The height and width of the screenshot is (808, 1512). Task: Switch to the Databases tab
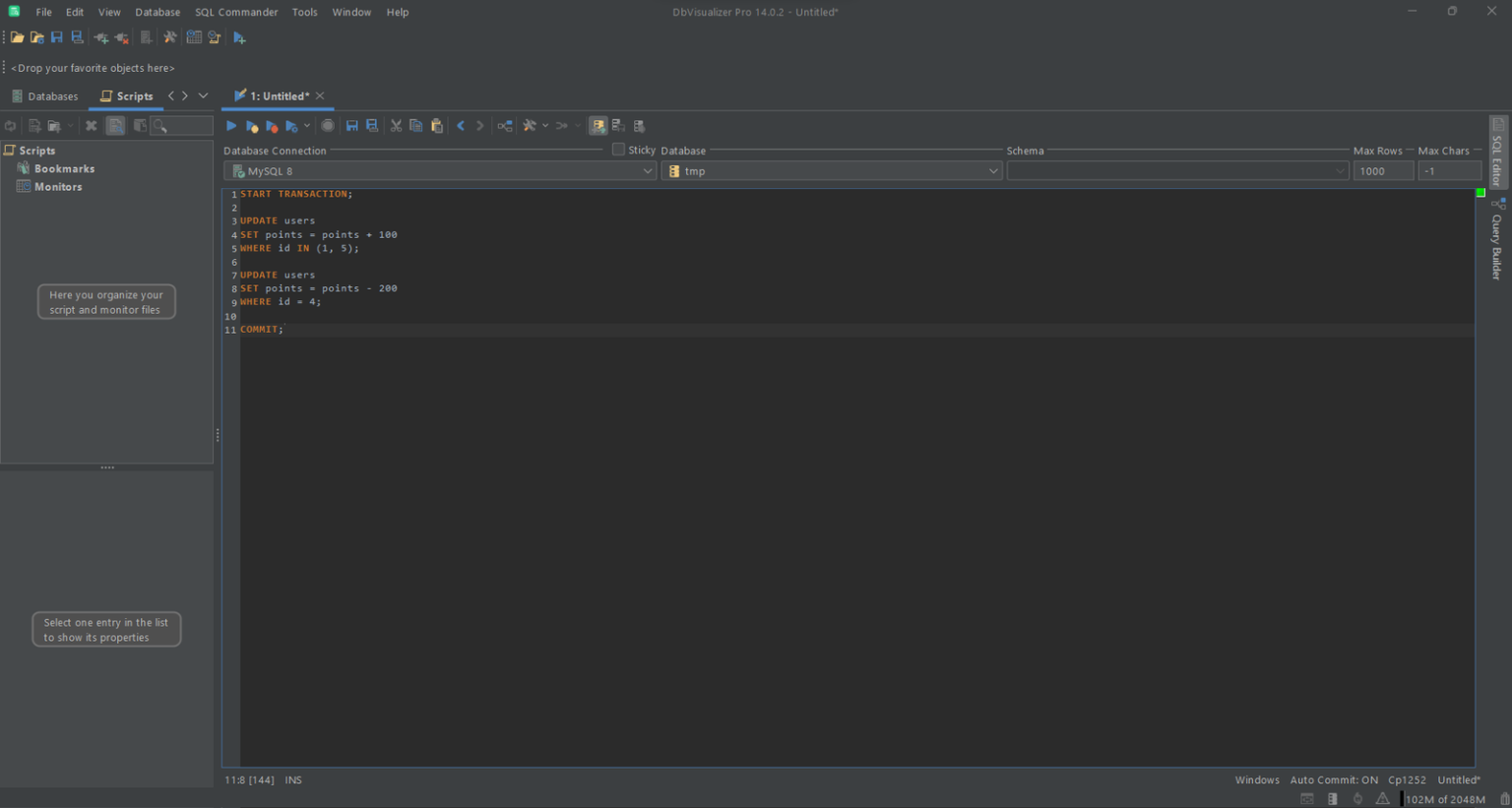[44, 96]
